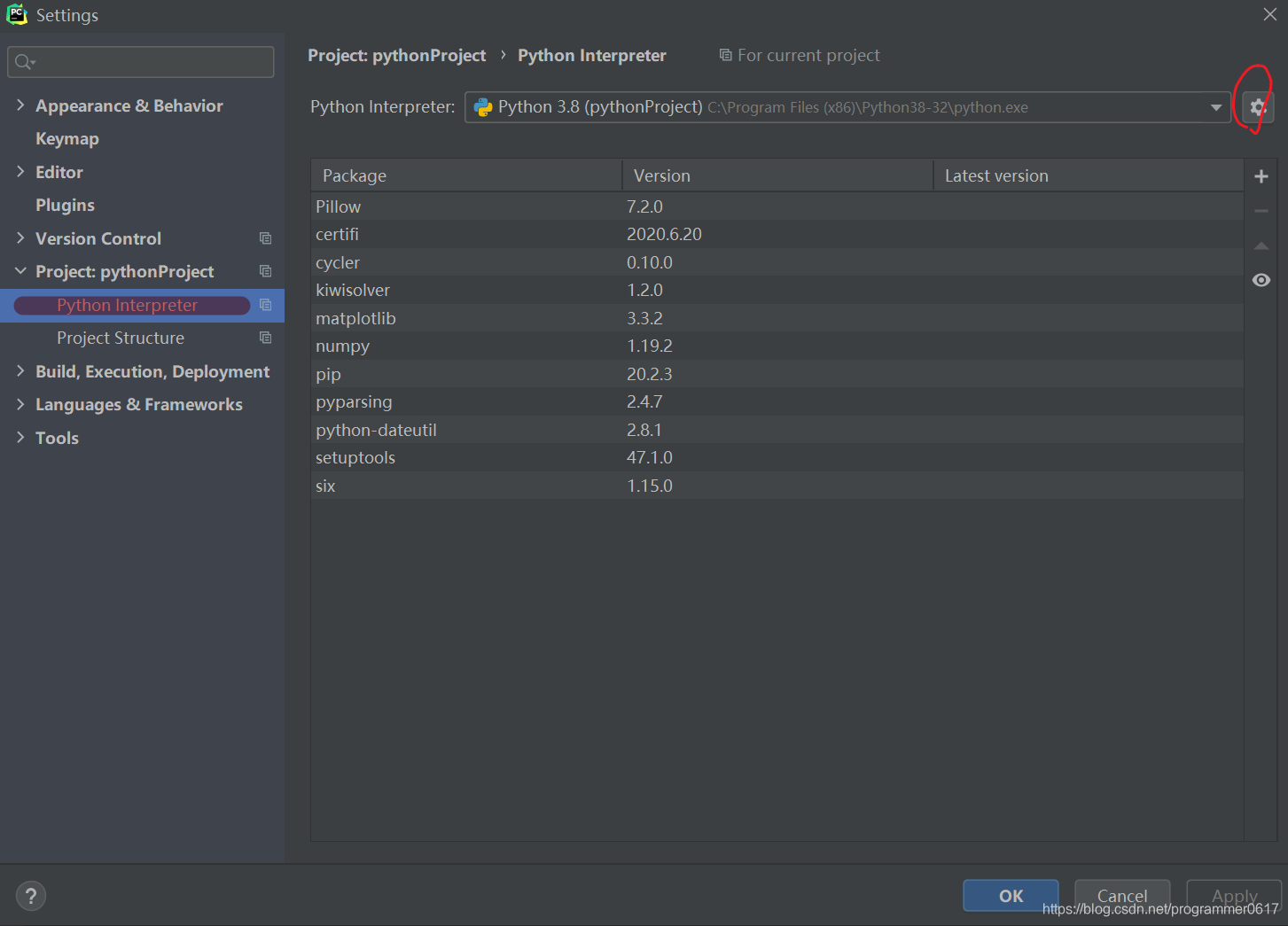Screen dimensions: 1288x926
Task: Confirm settings with the OK button
Action: tap(1010, 895)
